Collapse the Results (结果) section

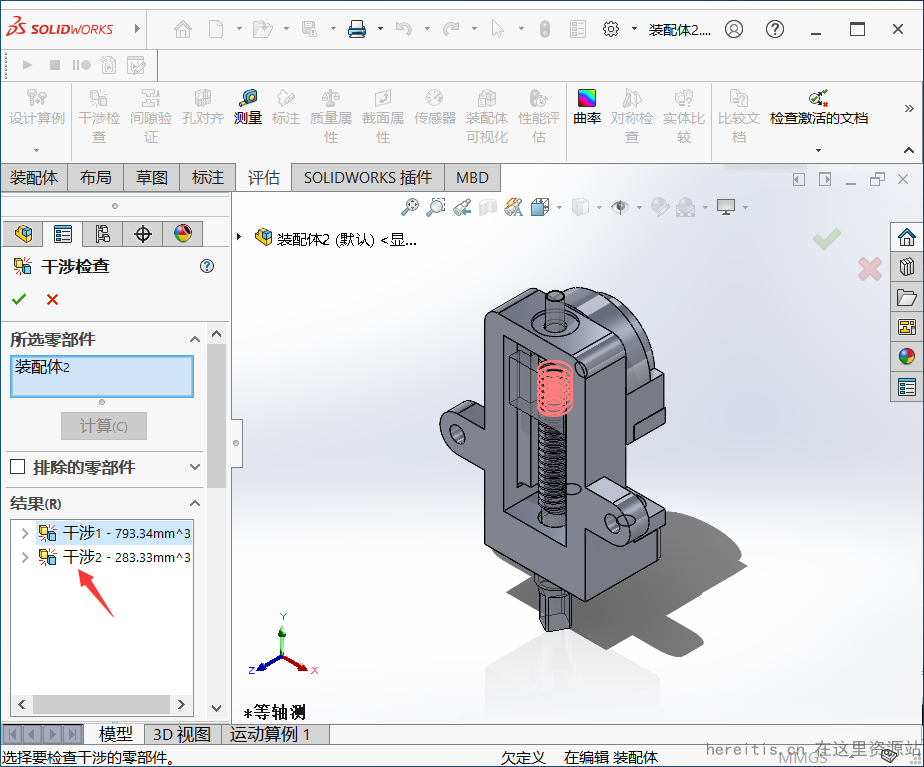(x=194, y=503)
